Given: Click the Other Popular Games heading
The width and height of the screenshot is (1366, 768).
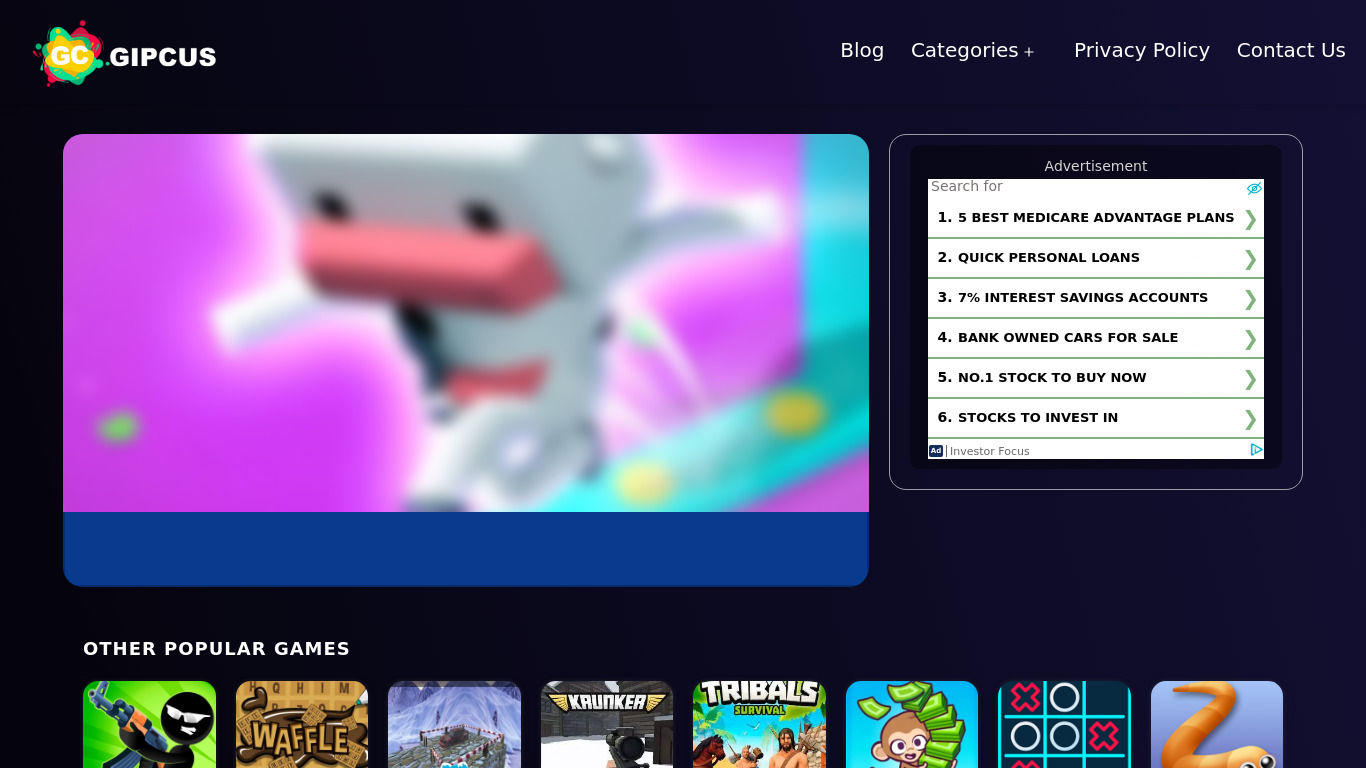Looking at the screenshot, I should point(216,649).
